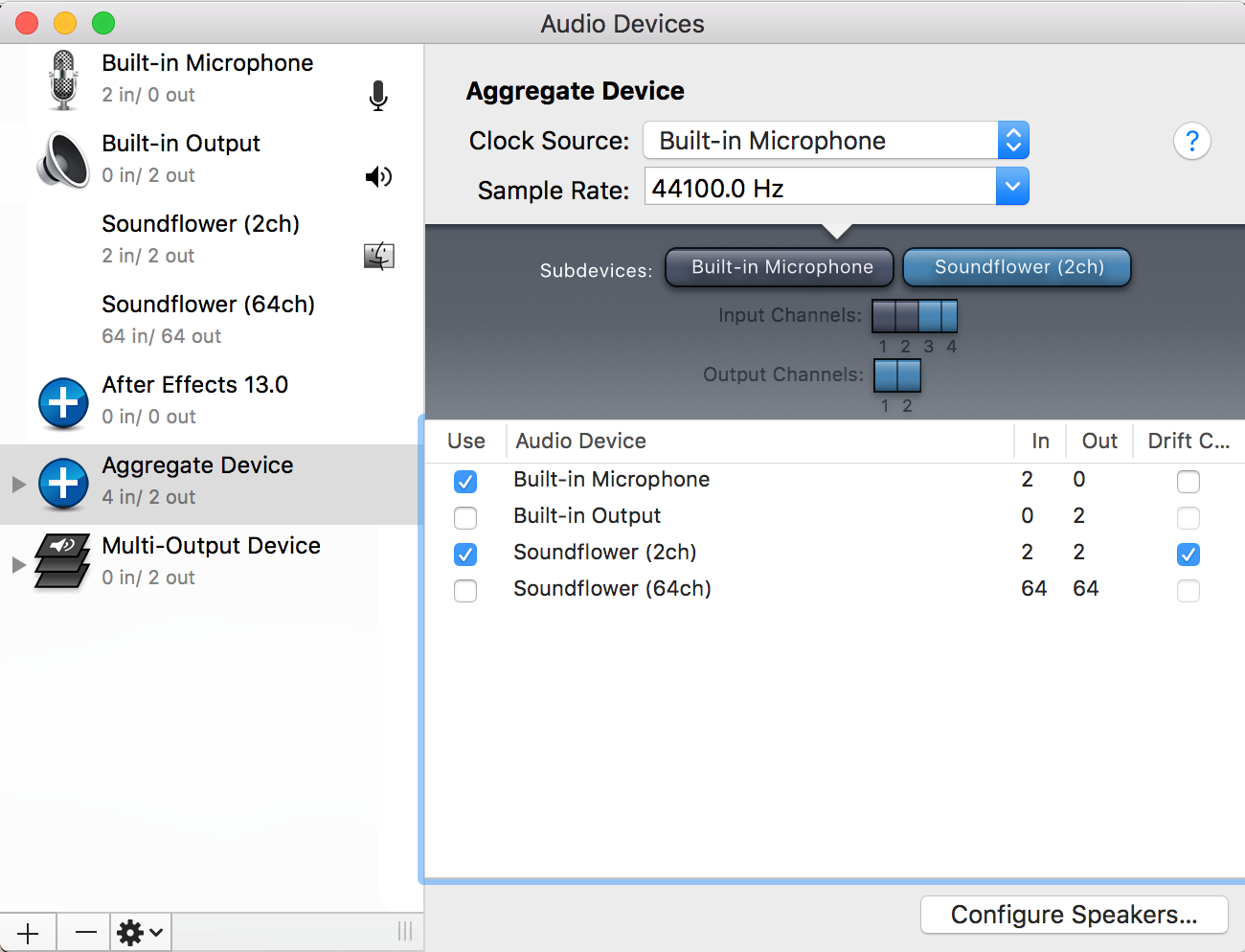
Task: Click the remove device minus button
Action: tap(86, 932)
